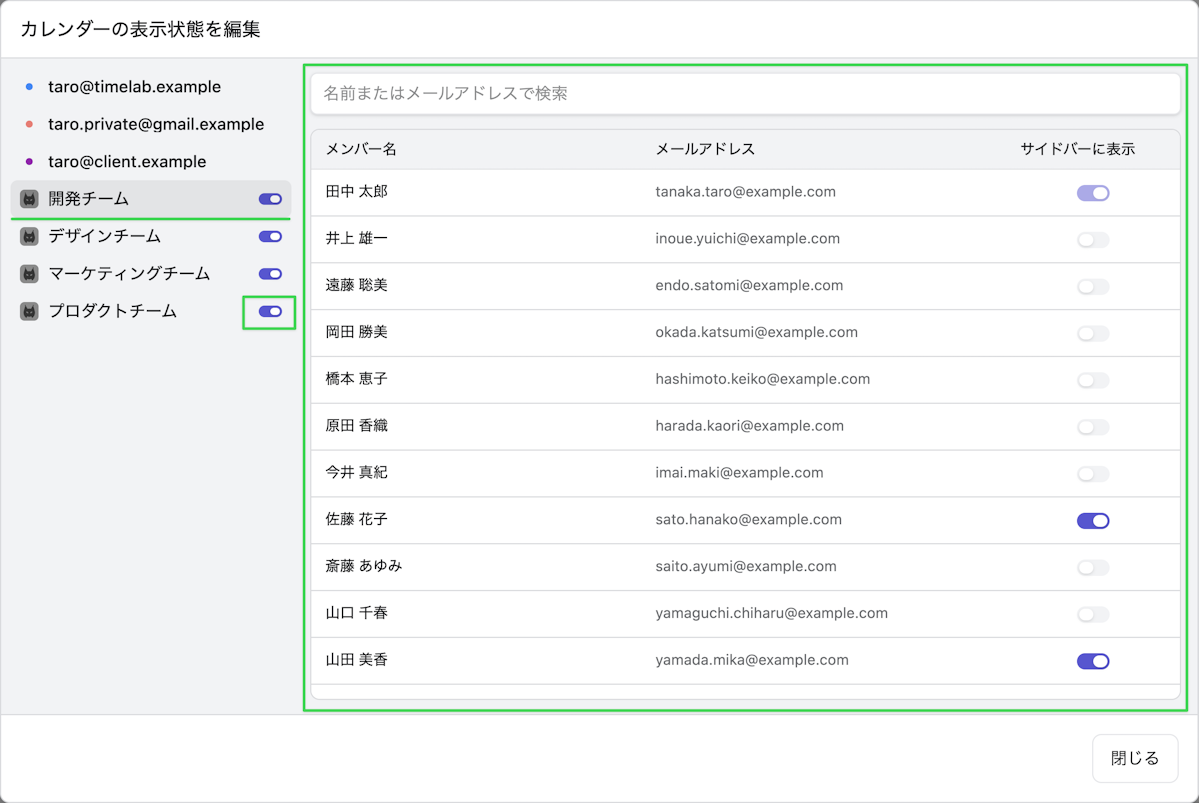This screenshot has height=803, width=1199.
Task: Enable sidebar display for 斎藤 あゆみ
Action: [x=1093, y=567]
